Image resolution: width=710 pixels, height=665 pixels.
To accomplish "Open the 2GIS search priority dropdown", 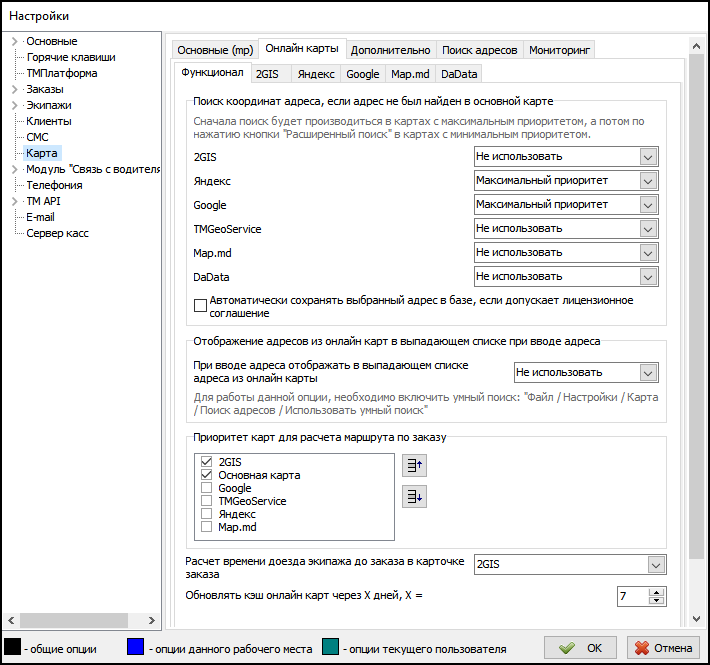I will pyautogui.click(x=649, y=156).
